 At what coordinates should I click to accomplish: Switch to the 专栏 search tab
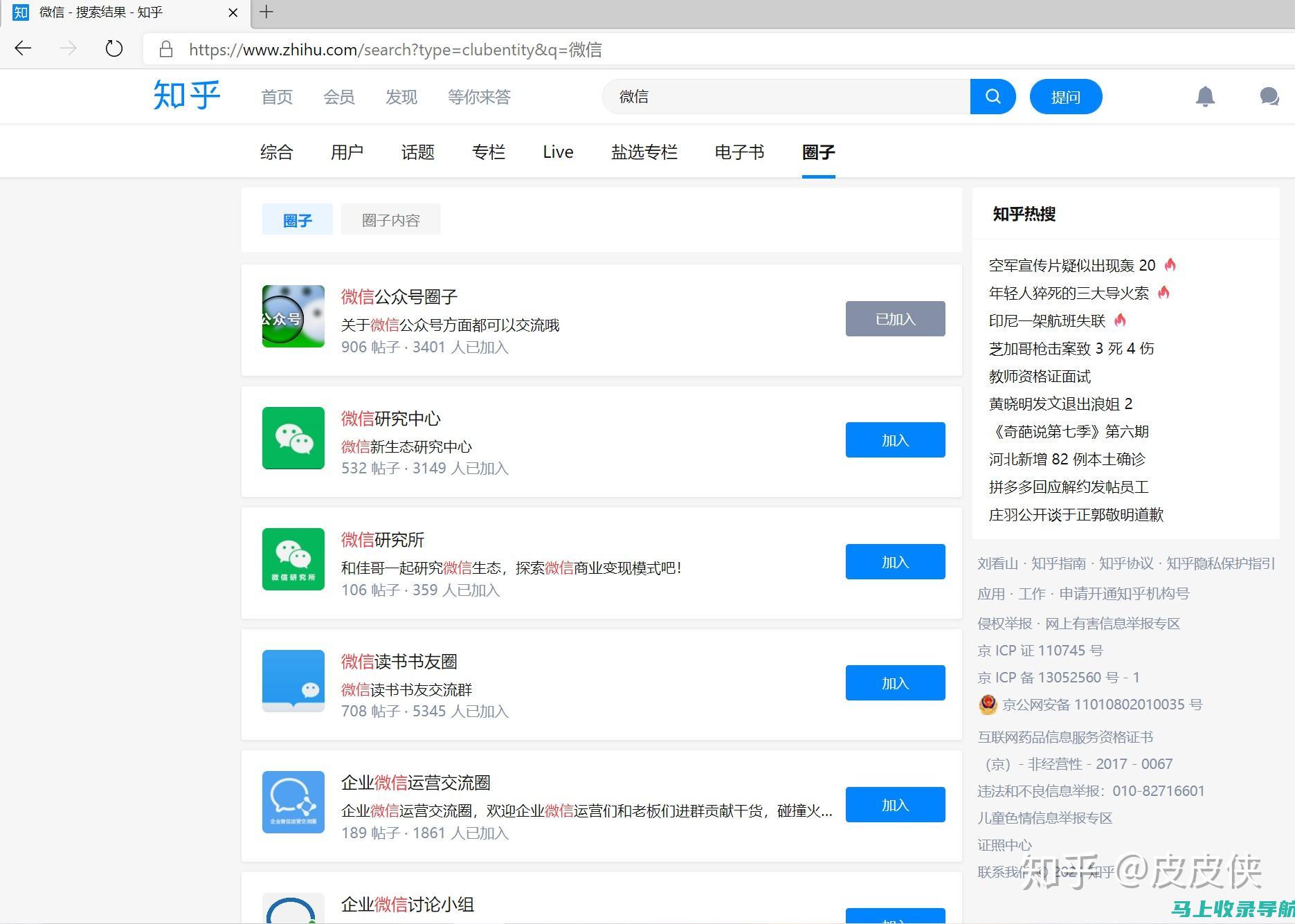point(489,152)
